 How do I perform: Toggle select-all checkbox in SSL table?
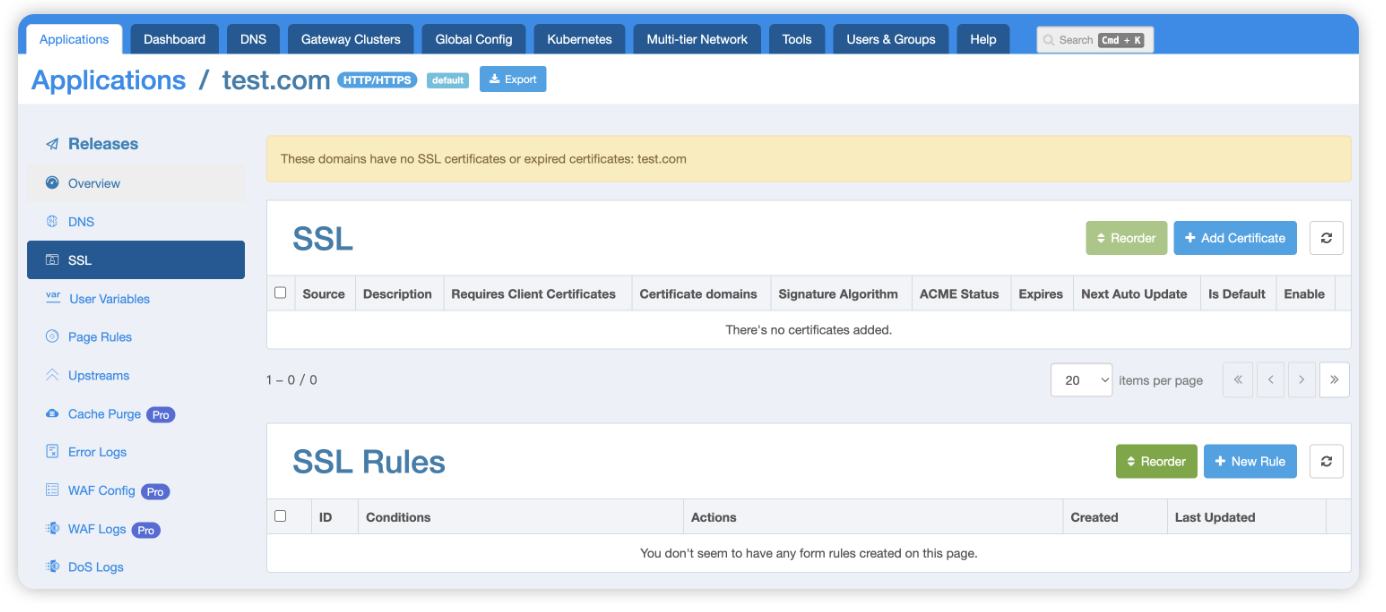[280, 293]
